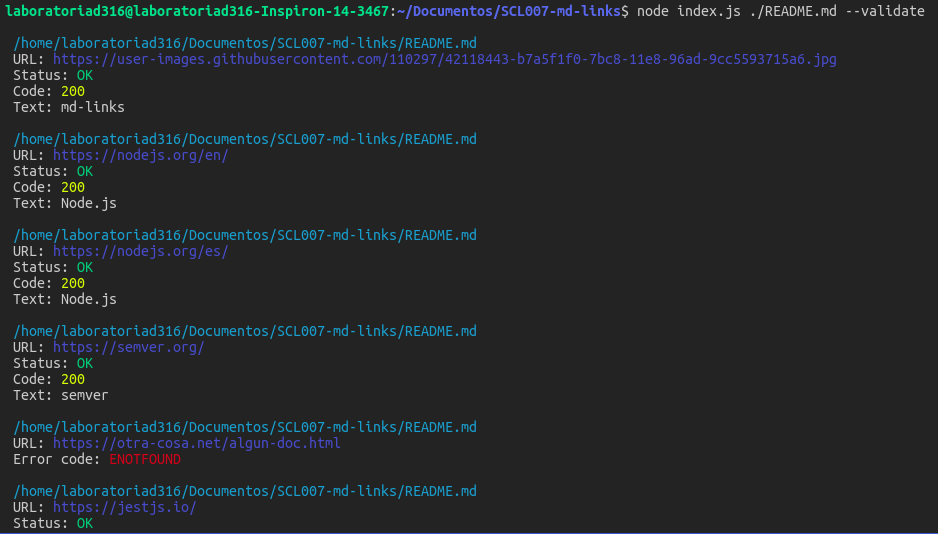Open the nodejs.org/es/ URL
The width and height of the screenshot is (938, 534).
(141, 251)
